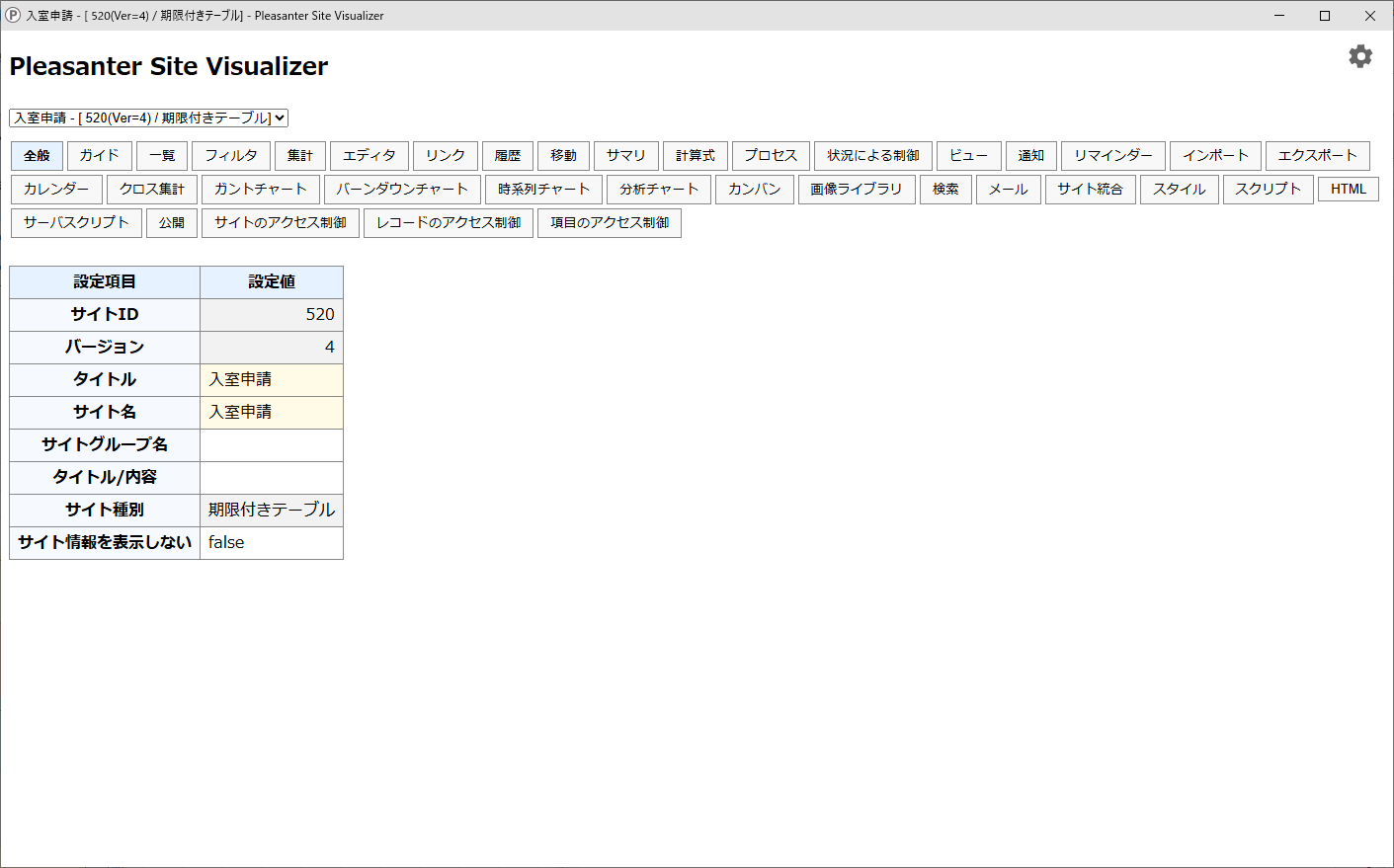1394x868 pixels.
Task: Click the タイトル value cell showing 入室申請
Action: click(271, 379)
